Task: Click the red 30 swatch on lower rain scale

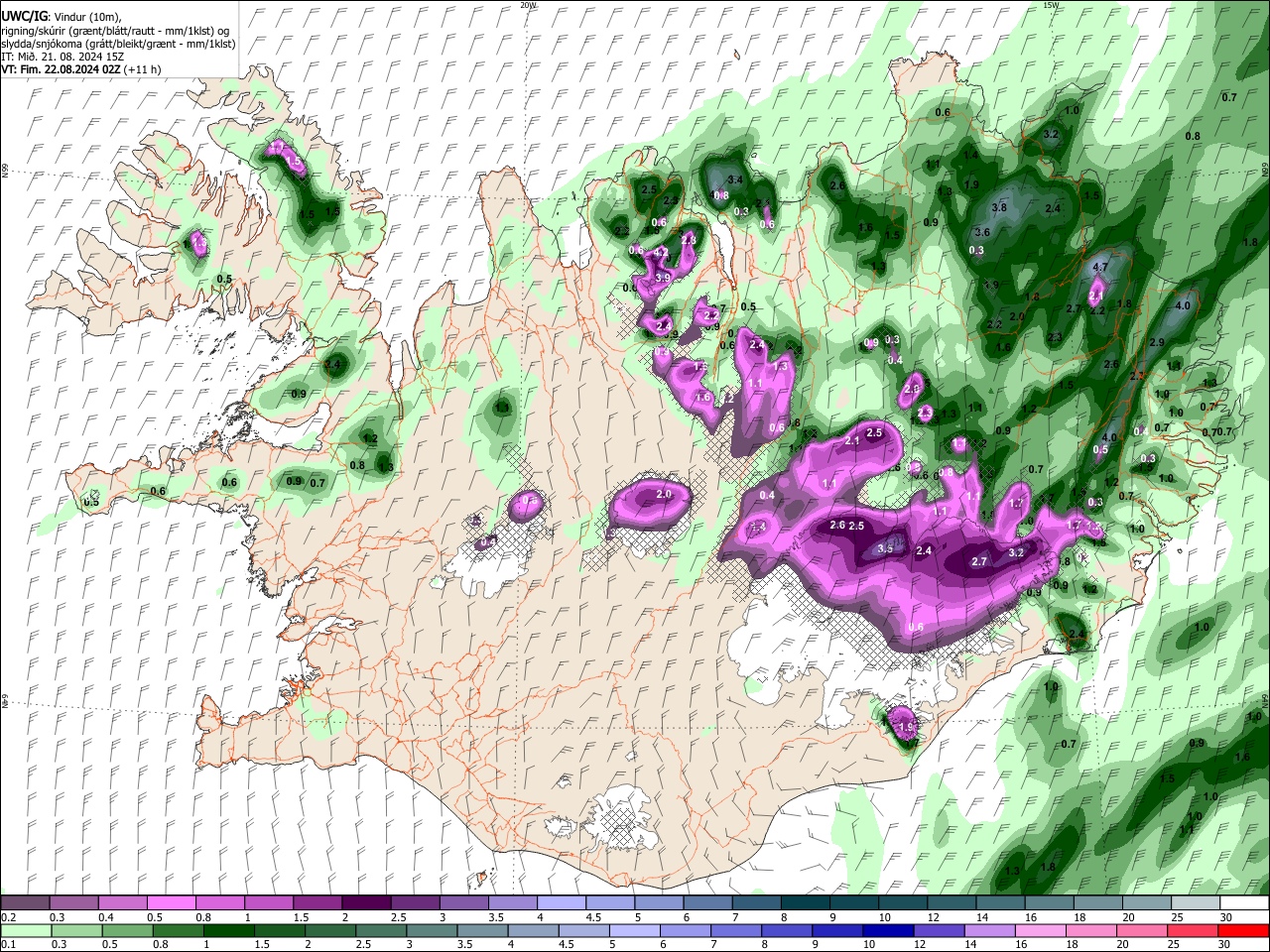Action: 1244,931
